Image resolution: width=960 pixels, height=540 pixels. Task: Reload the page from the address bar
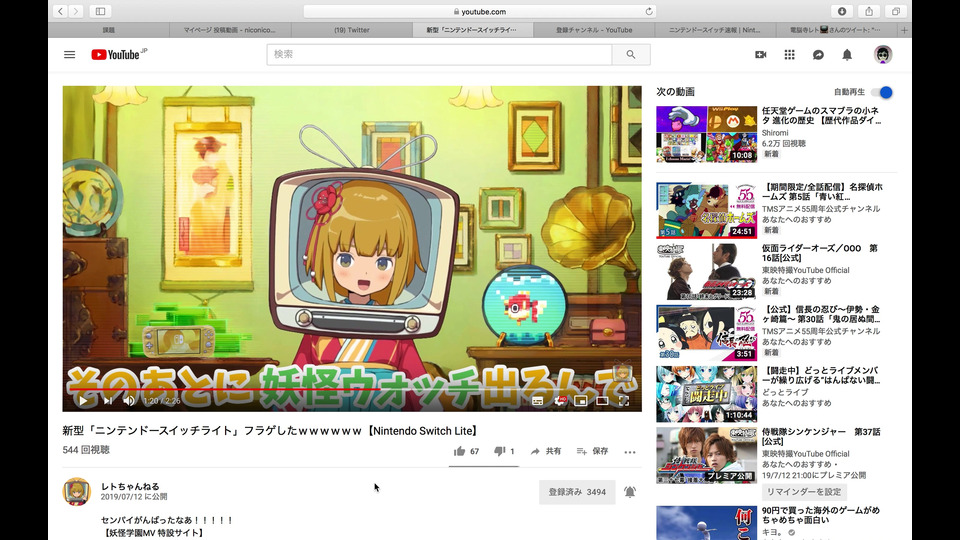click(648, 11)
